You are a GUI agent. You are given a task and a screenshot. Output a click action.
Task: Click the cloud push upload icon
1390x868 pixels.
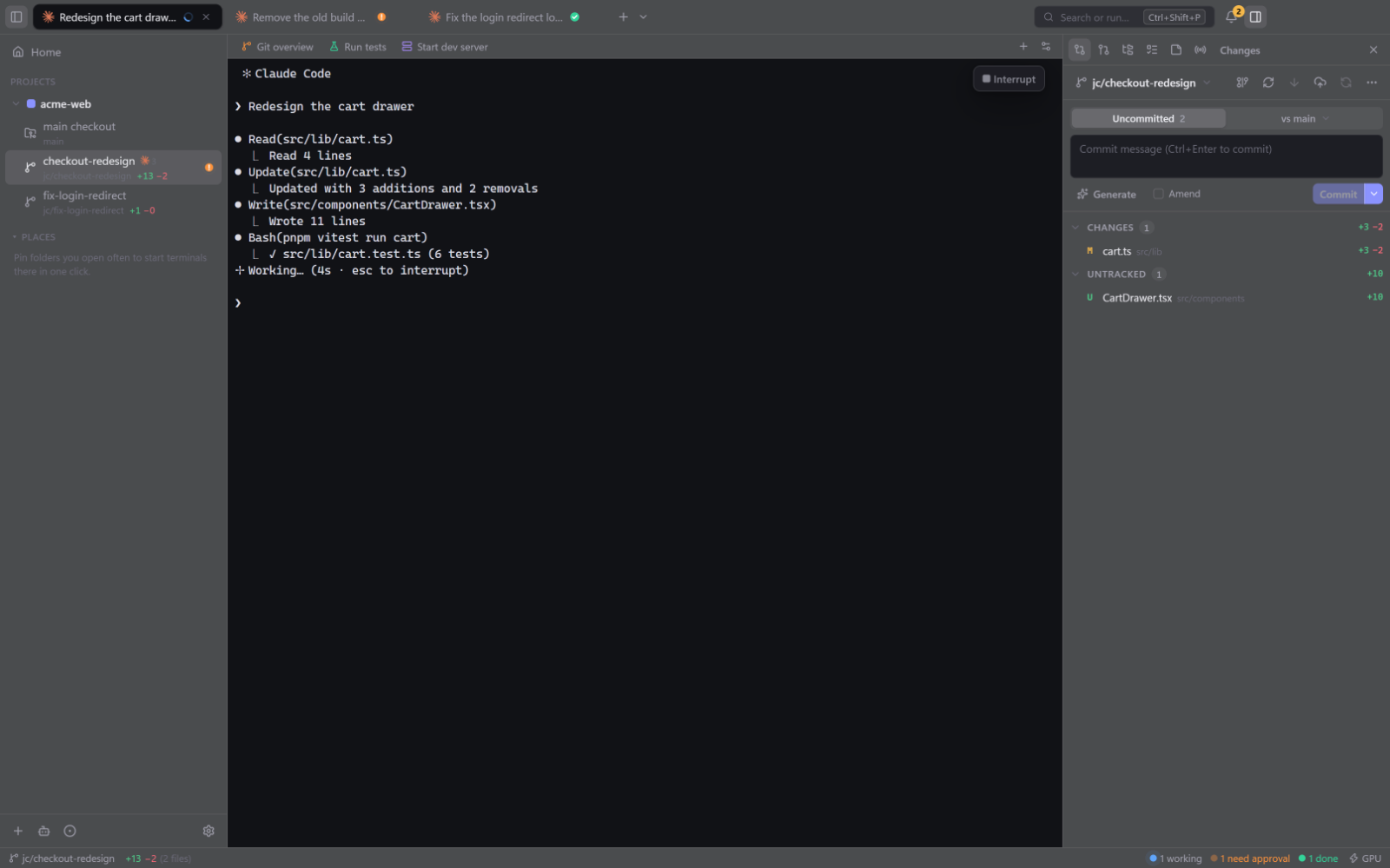pos(1320,83)
